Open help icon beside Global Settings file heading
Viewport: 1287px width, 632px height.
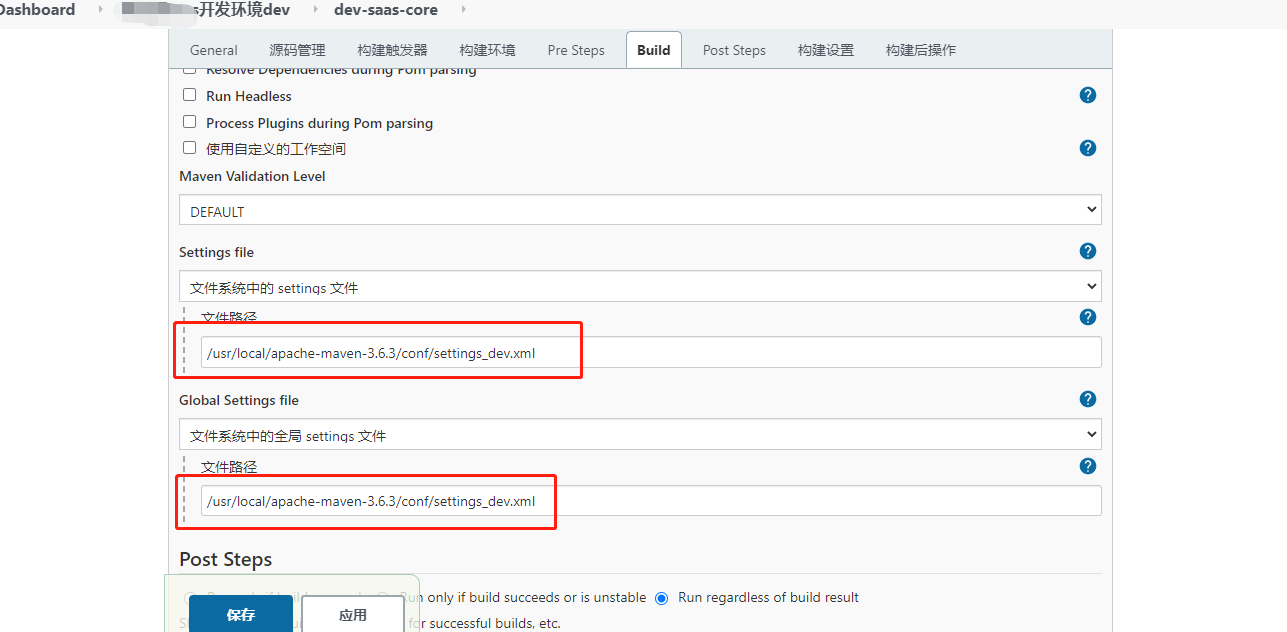(x=1088, y=399)
